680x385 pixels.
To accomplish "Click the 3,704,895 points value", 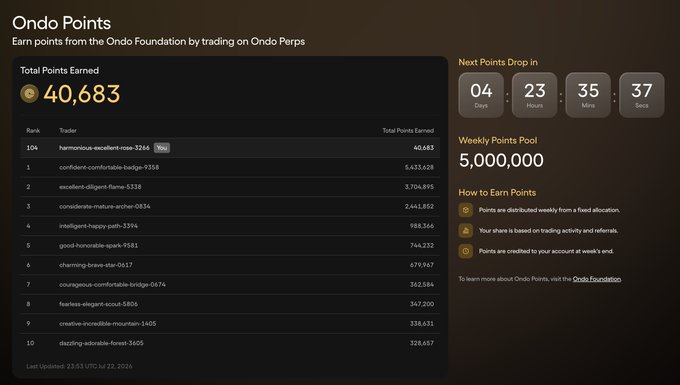I will pos(419,187).
